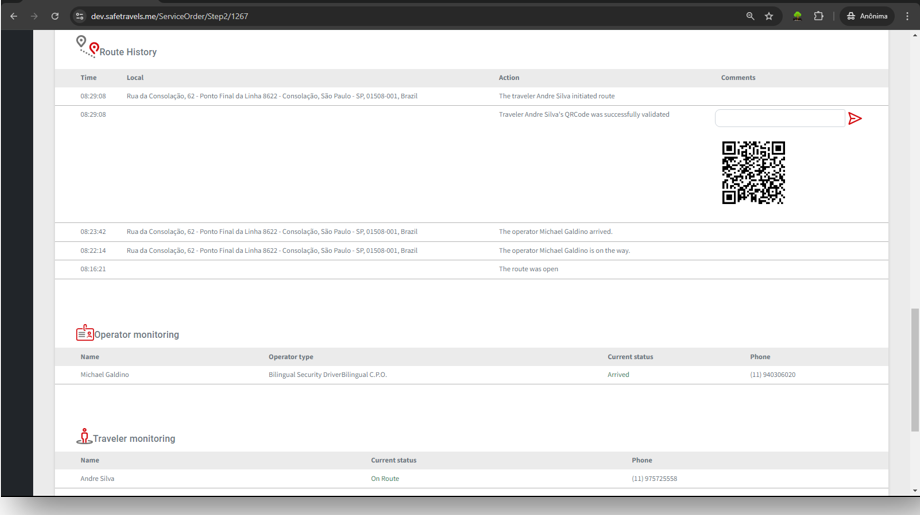This screenshot has height=515, width=920.
Task: Select operator name Michael Galdino
Action: (105, 375)
